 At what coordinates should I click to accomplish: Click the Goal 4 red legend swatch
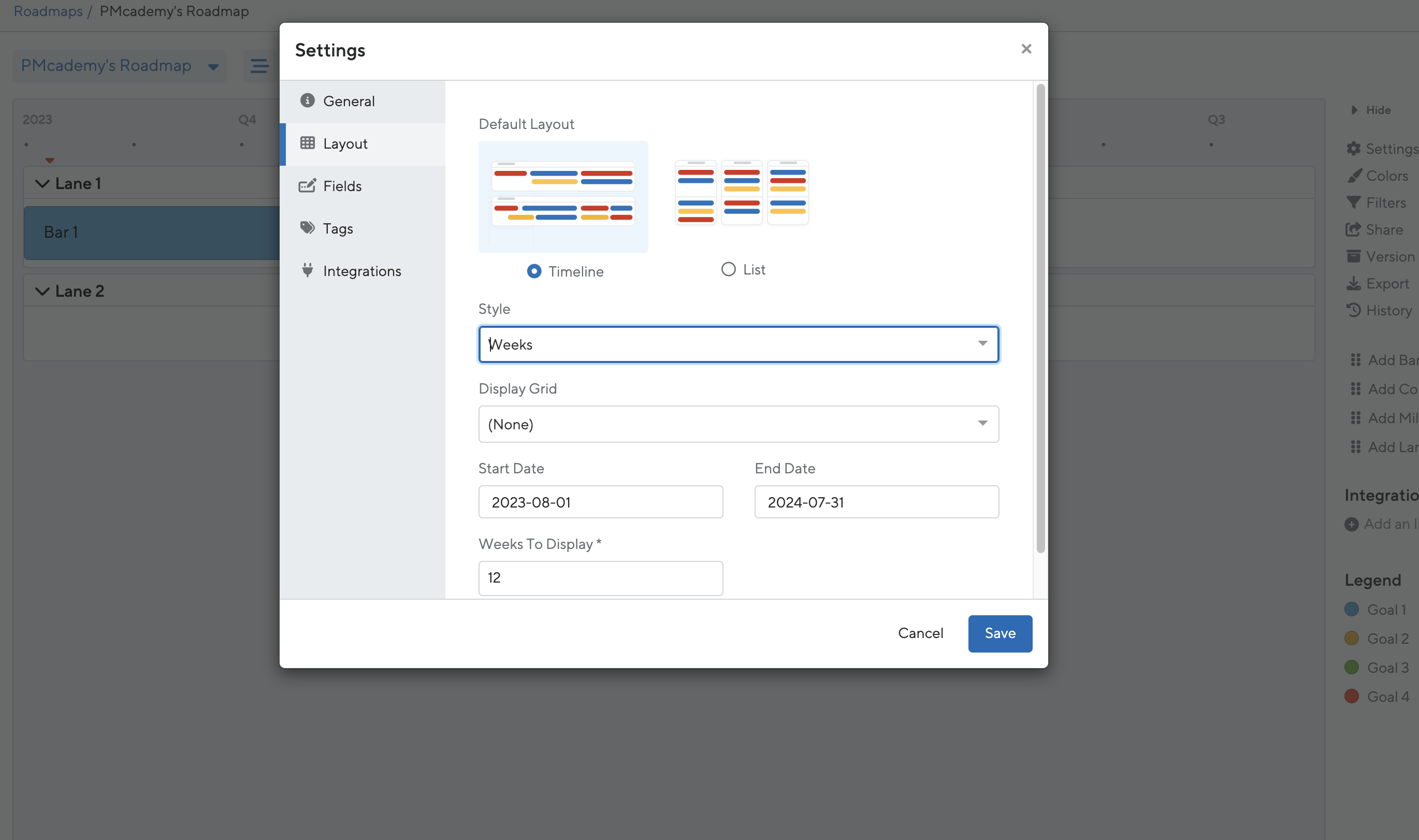1352,697
